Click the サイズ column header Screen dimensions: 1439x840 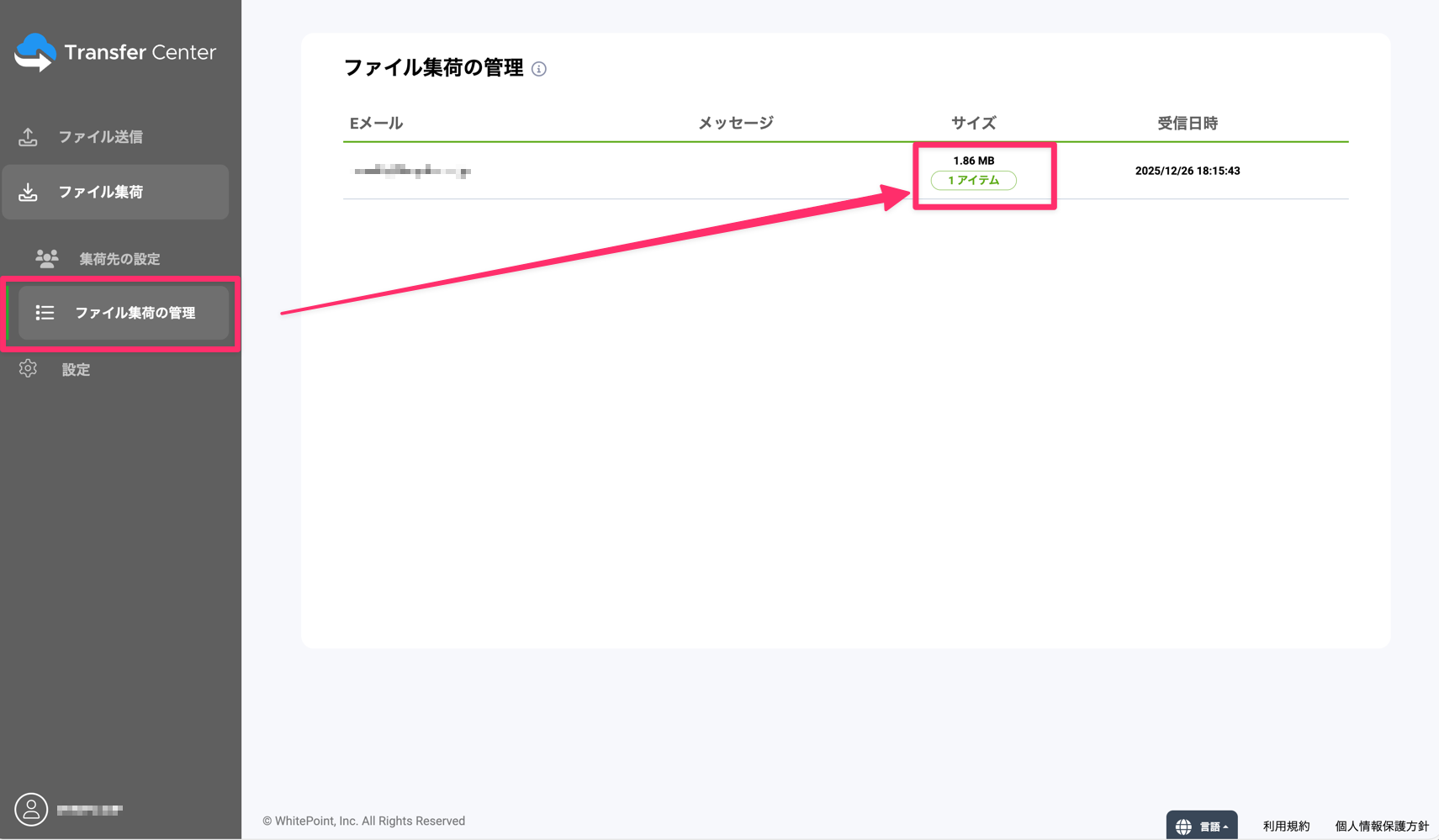973,122
